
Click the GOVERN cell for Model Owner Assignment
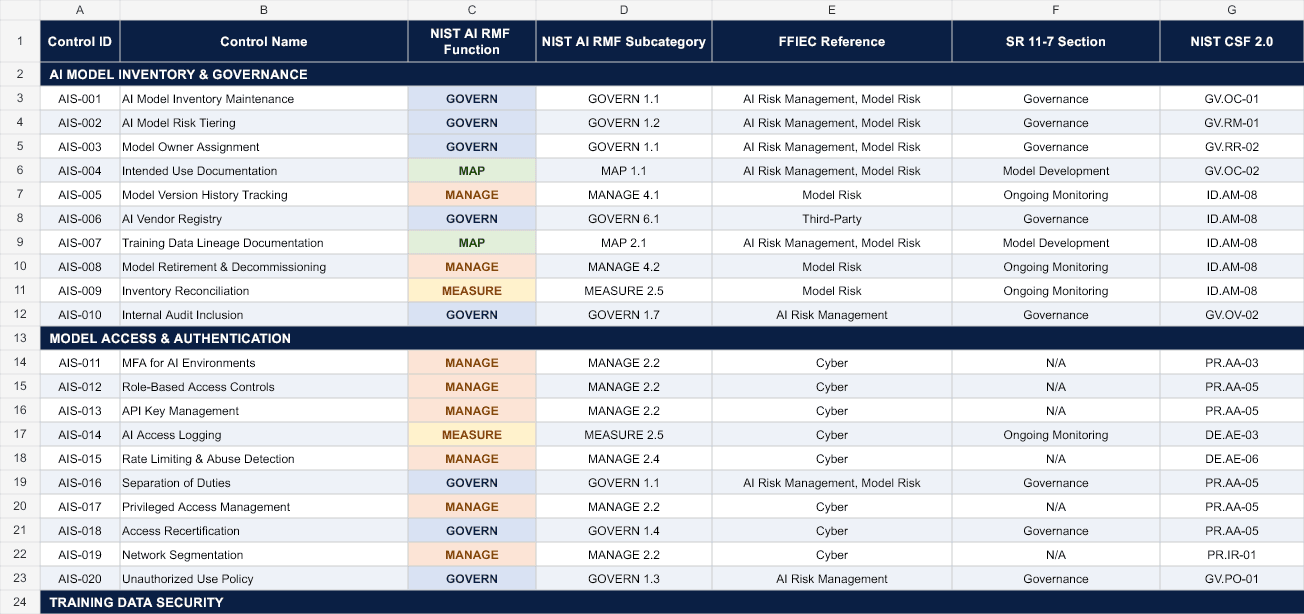[x=472, y=146]
